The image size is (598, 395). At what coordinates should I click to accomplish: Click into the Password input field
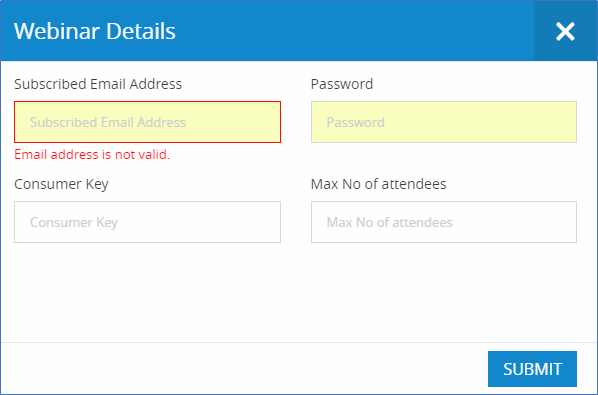[444, 122]
